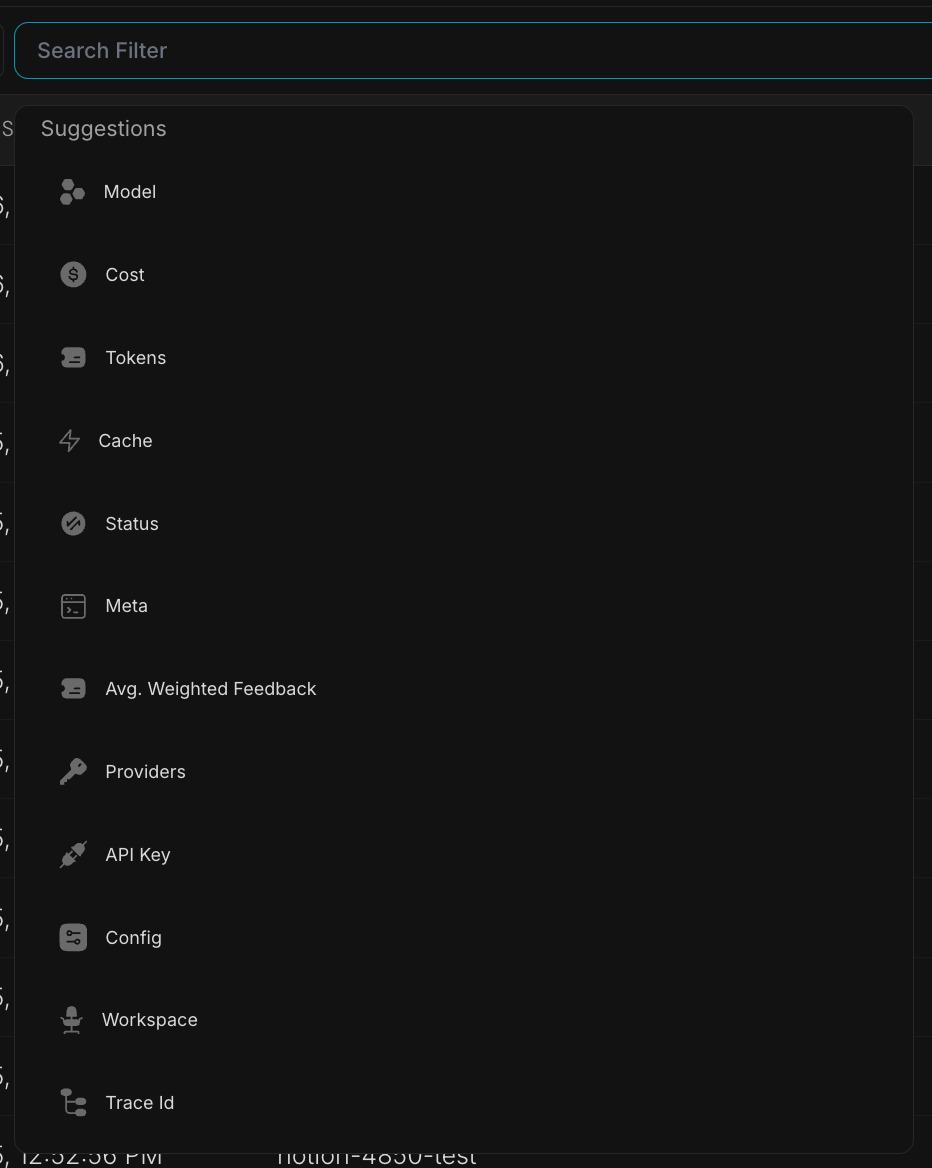
Task: Click the API Key plug icon
Action: tap(73, 854)
